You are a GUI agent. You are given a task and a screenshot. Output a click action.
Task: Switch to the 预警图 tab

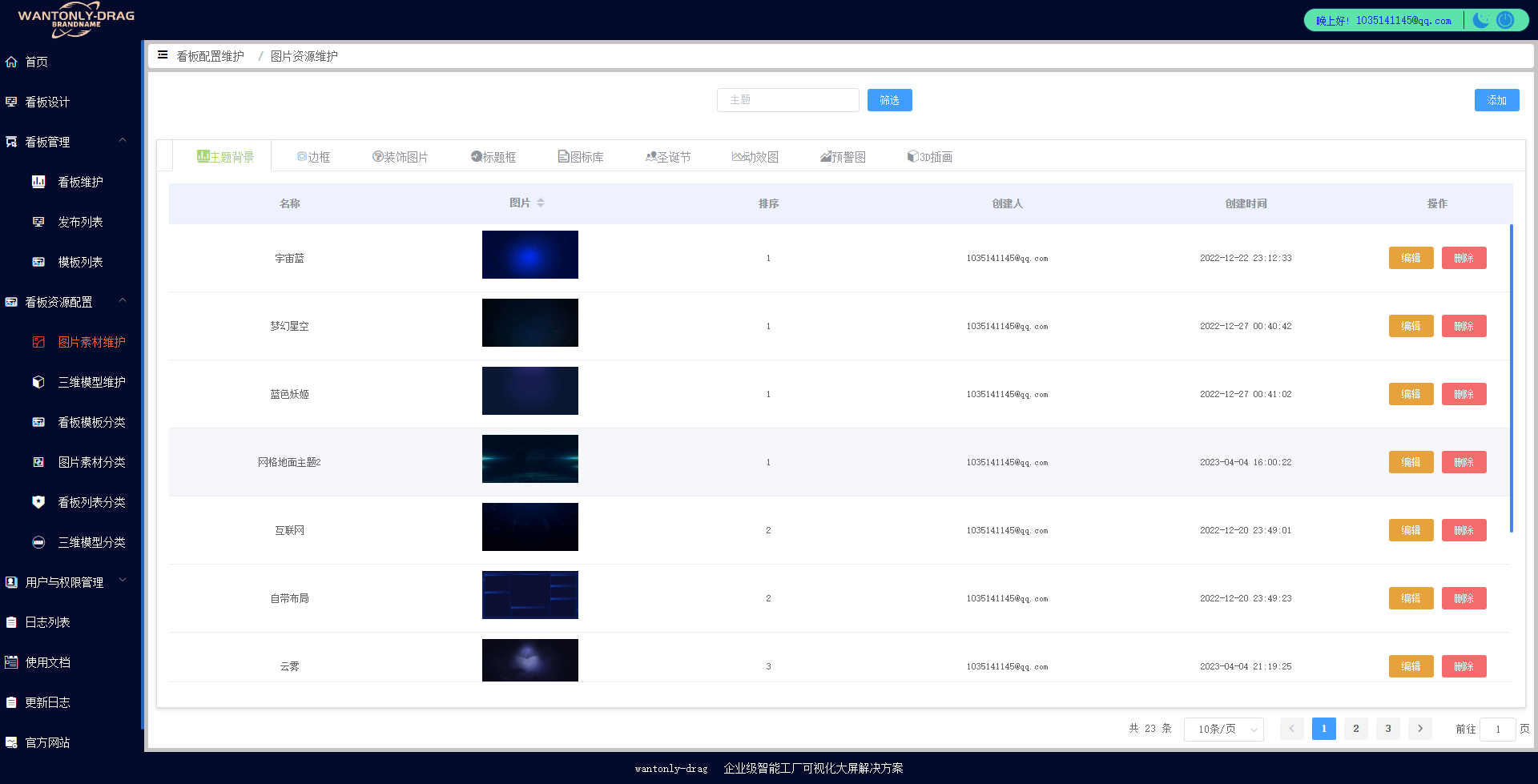tap(843, 157)
